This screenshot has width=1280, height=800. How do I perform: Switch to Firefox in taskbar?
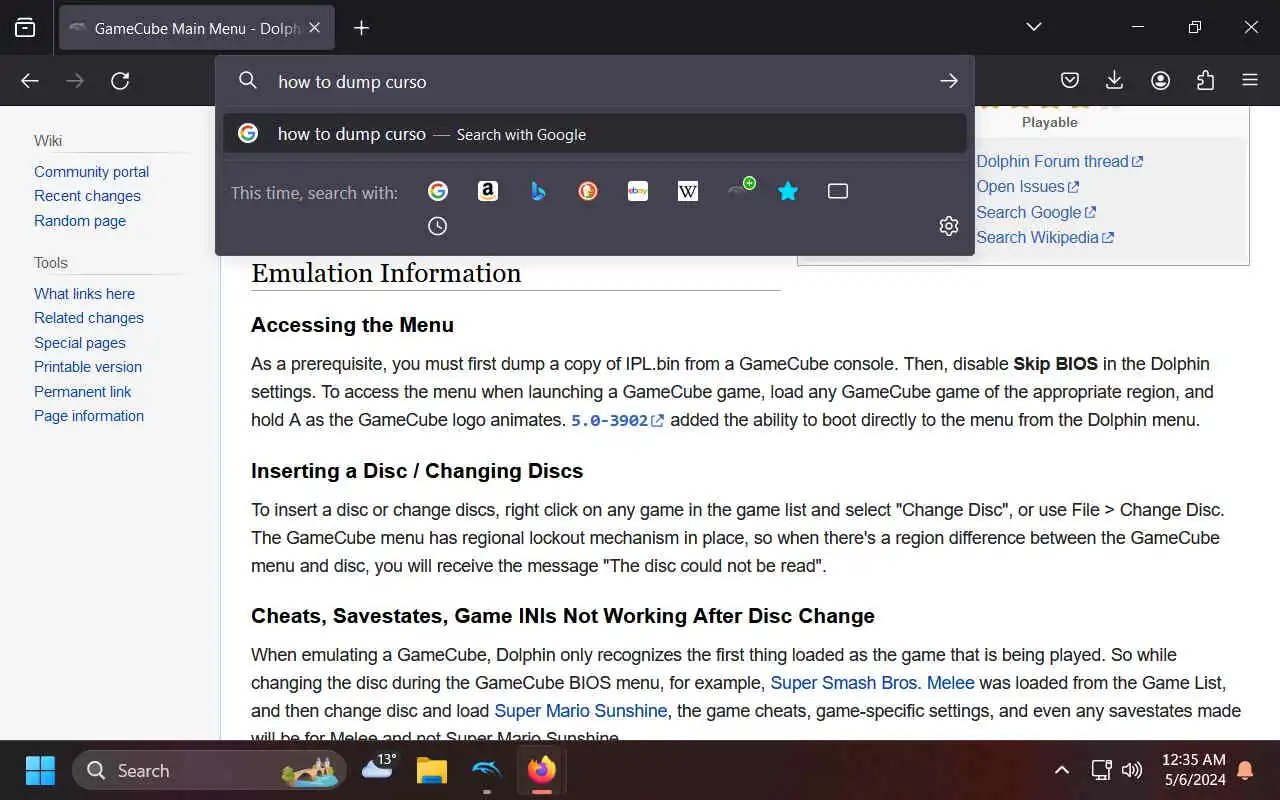tap(542, 770)
